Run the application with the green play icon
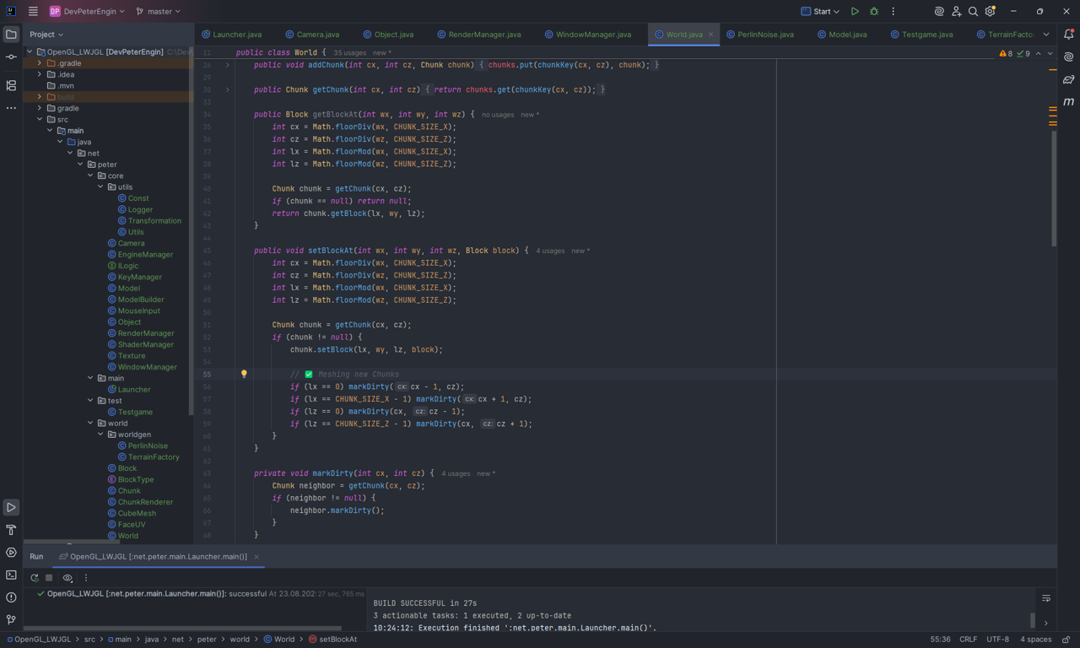 pos(855,11)
